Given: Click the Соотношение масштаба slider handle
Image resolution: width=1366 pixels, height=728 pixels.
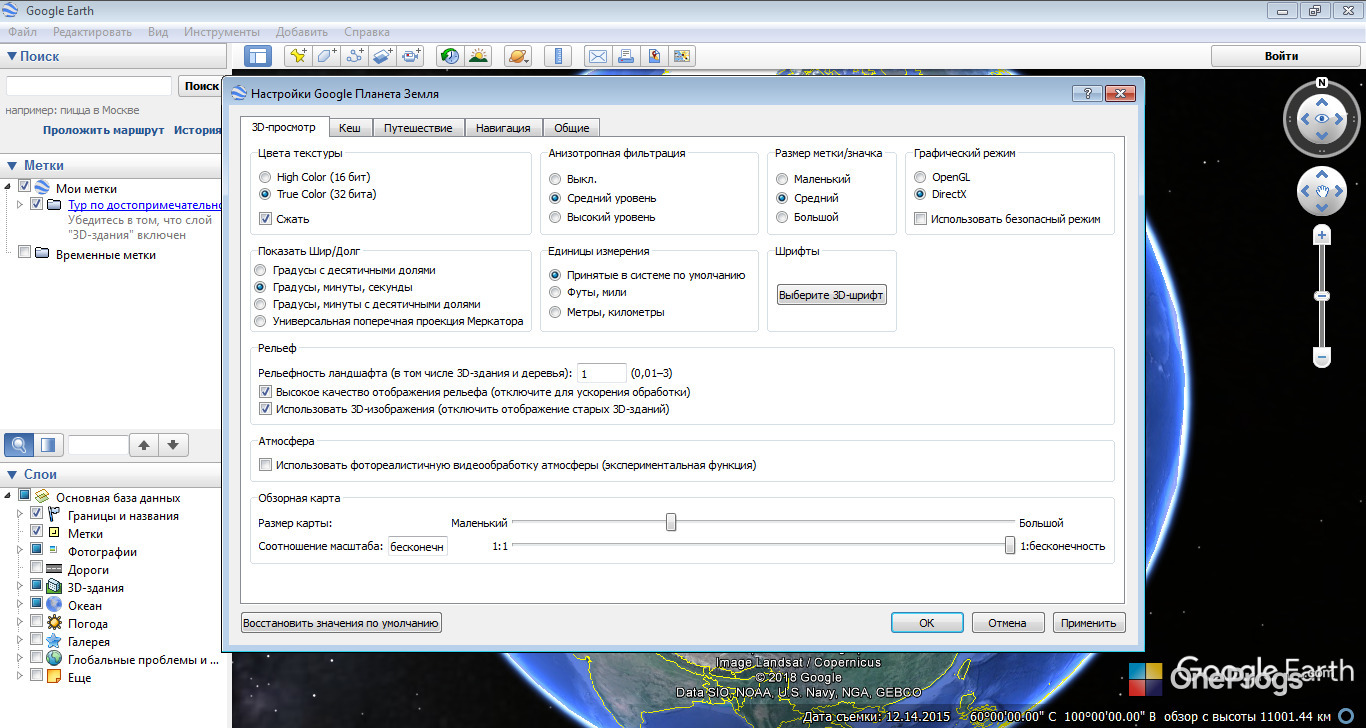Looking at the screenshot, I should pyautogui.click(x=1010, y=546).
